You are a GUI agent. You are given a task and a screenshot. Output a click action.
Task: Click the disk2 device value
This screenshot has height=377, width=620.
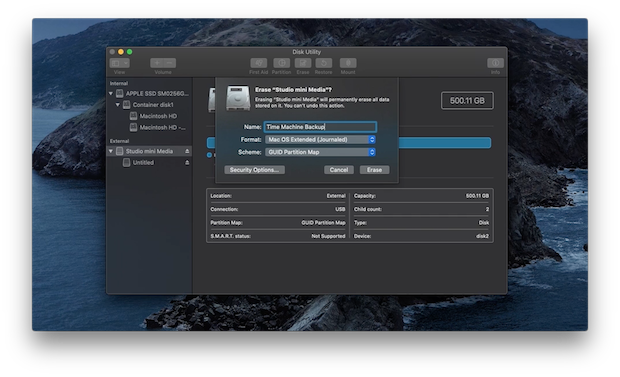point(482,236)
